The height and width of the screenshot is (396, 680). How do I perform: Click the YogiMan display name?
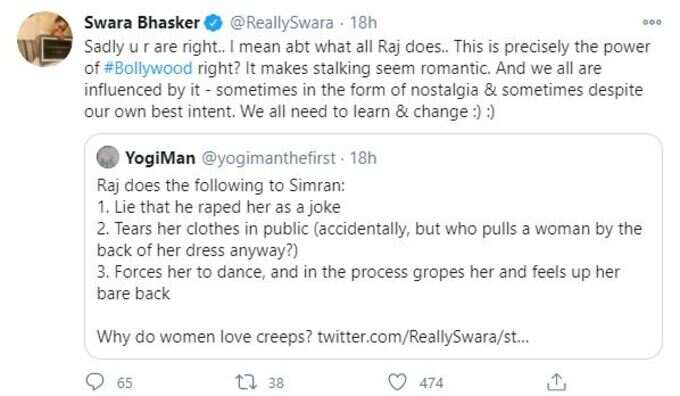click(160, 158)
